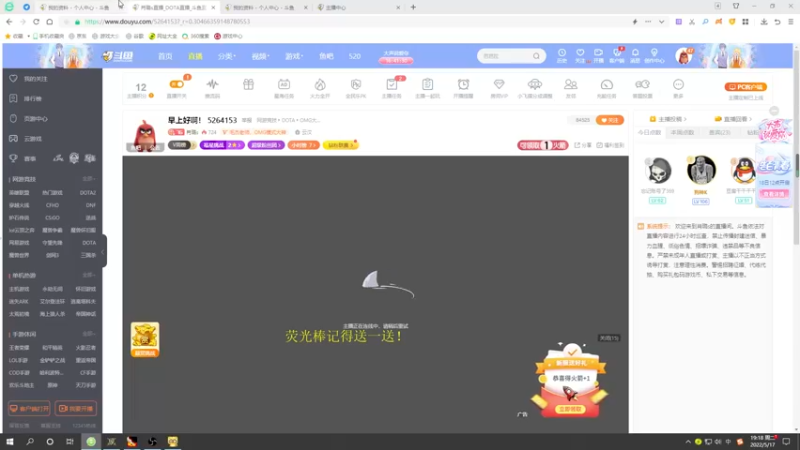Open the 主播投稿 link
The width and height of the screenshot is (800, 450).
pos(668,119)
